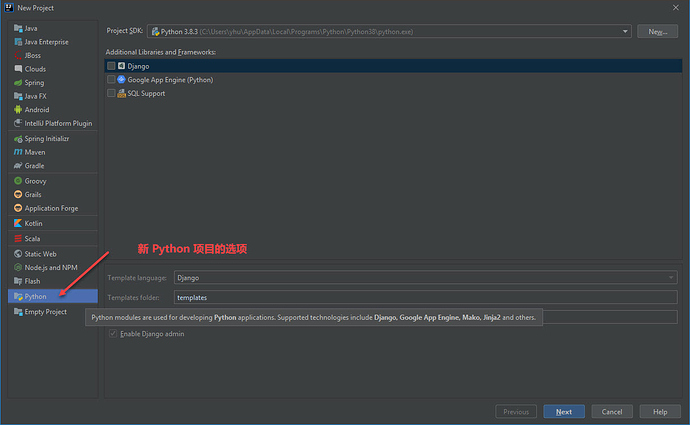The width and height of the screenshot is (690, 425).
Task: Tick the SQL Support checkbox
Action: pos(111,93)
